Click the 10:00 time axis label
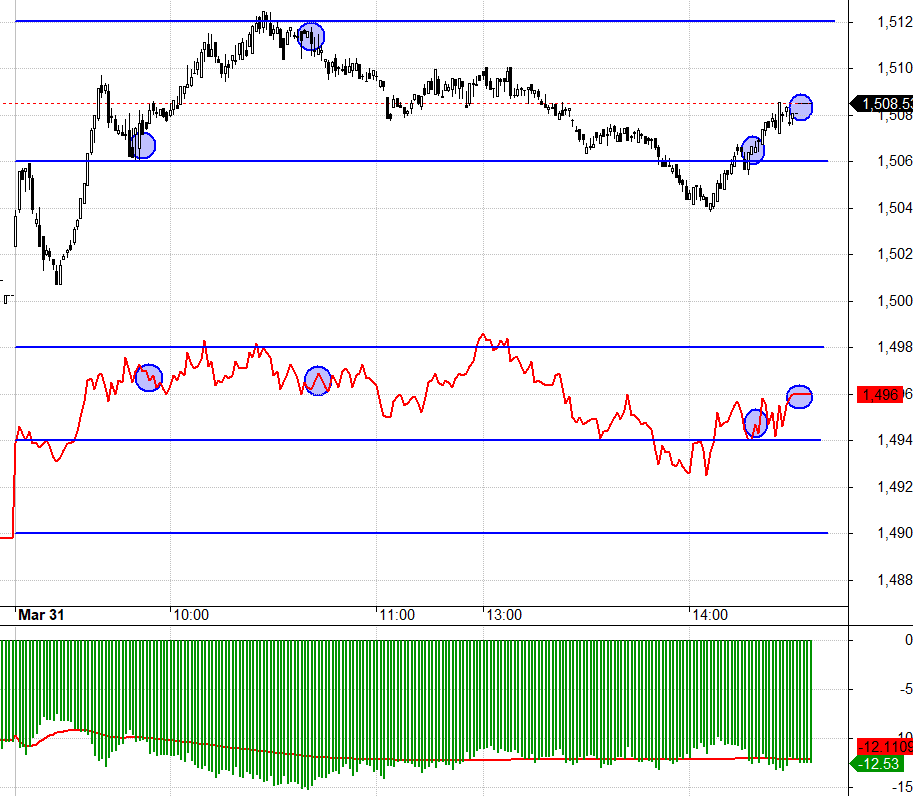 tap(190, 615)
